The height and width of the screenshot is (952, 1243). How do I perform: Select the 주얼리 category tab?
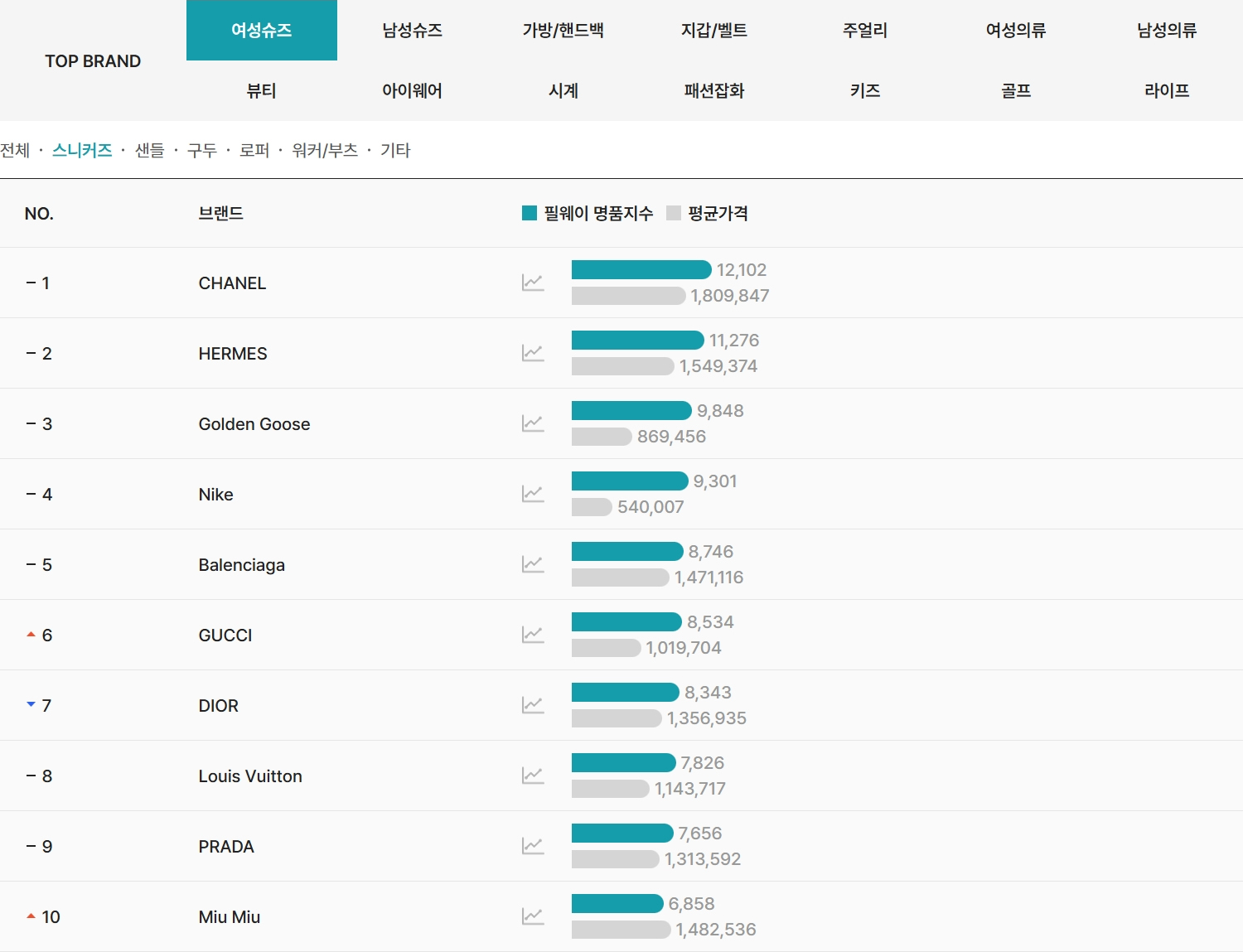865,30
